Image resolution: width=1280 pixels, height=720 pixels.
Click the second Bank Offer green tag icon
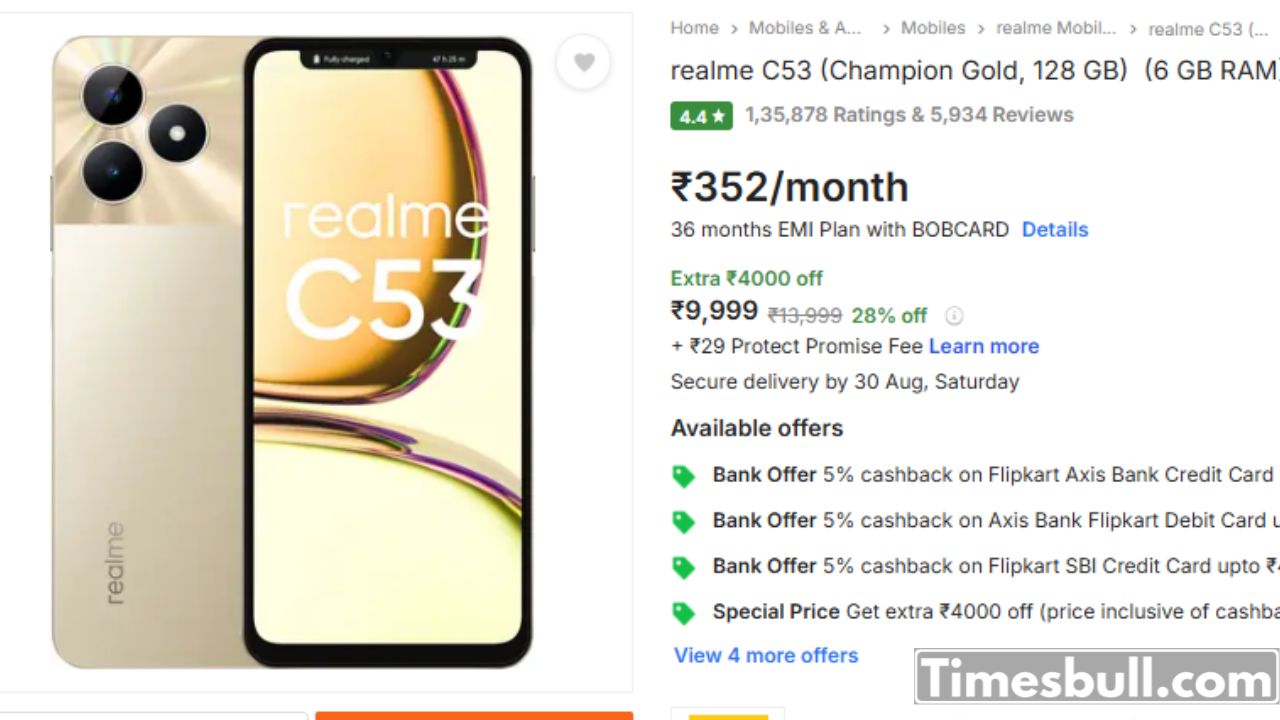(x=684, y=522)
